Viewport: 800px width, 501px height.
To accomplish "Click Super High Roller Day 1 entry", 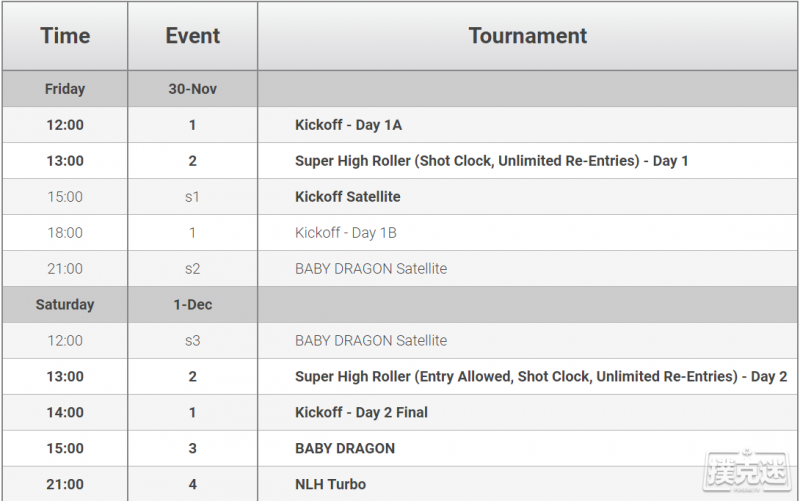I will coord(491,161).
